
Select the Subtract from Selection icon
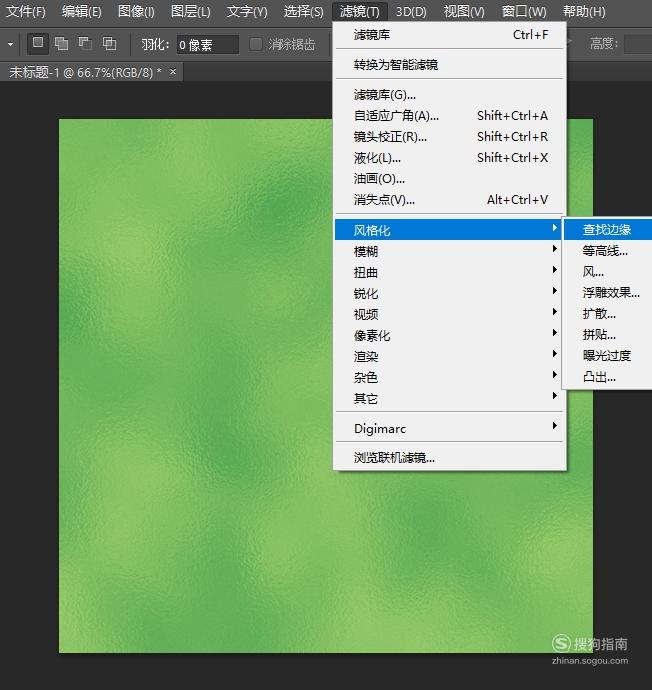85,44
